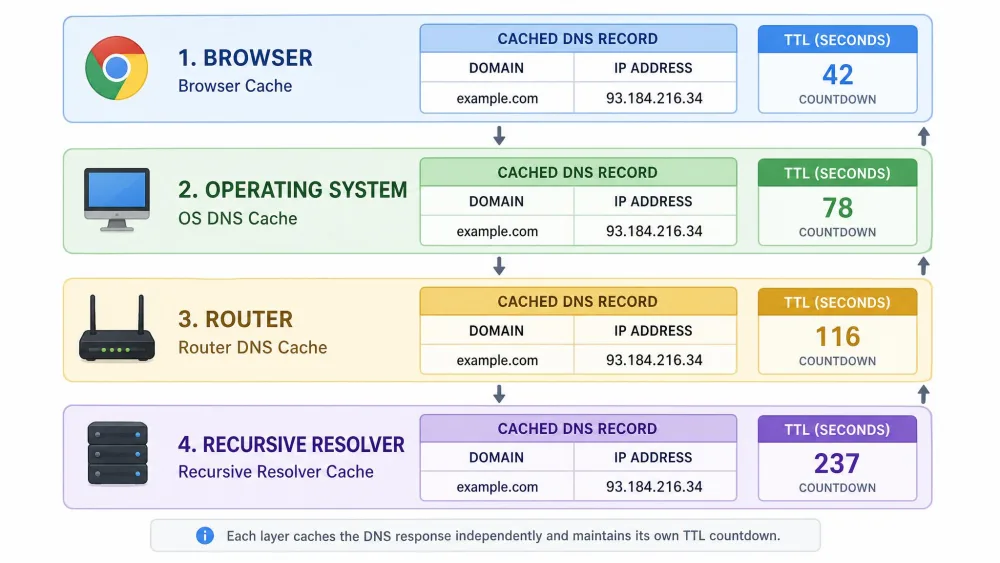Click the Recursive Resolver TTL value '237'
Viewport: 1000px width, 563px height.
(x=837, y=464)
